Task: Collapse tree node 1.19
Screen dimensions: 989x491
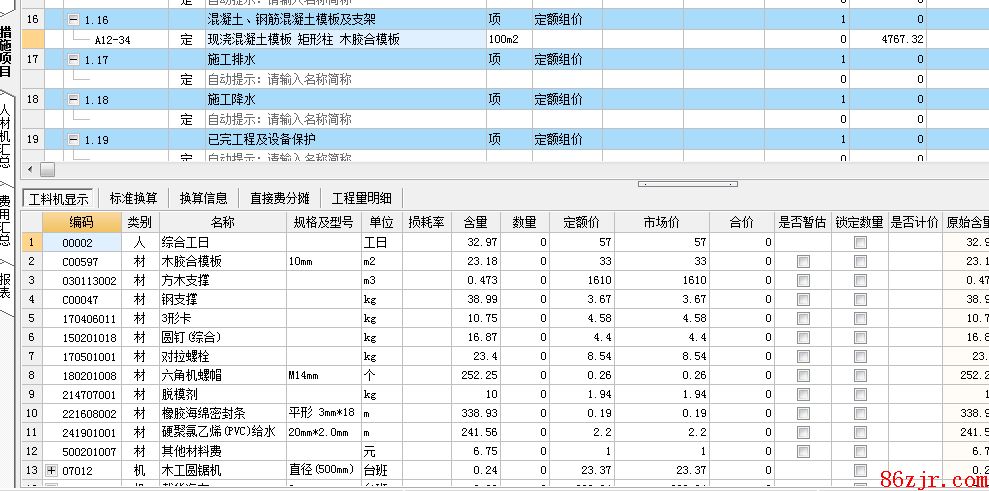Action: pyautogui.click(x=74, y=140)
